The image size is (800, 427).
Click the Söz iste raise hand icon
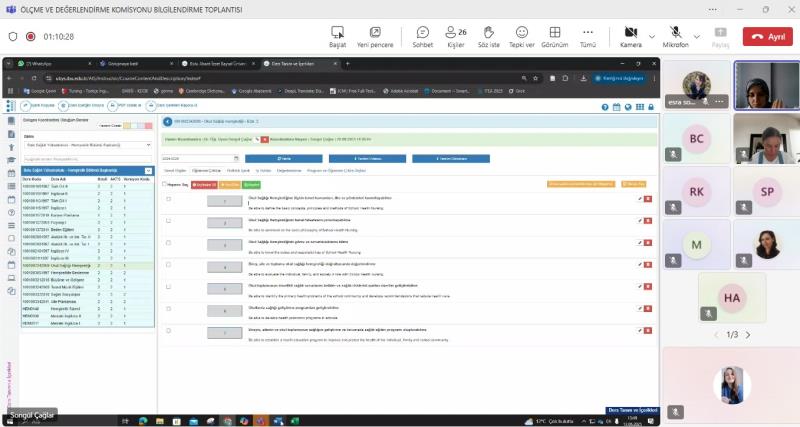coord(488,32)
